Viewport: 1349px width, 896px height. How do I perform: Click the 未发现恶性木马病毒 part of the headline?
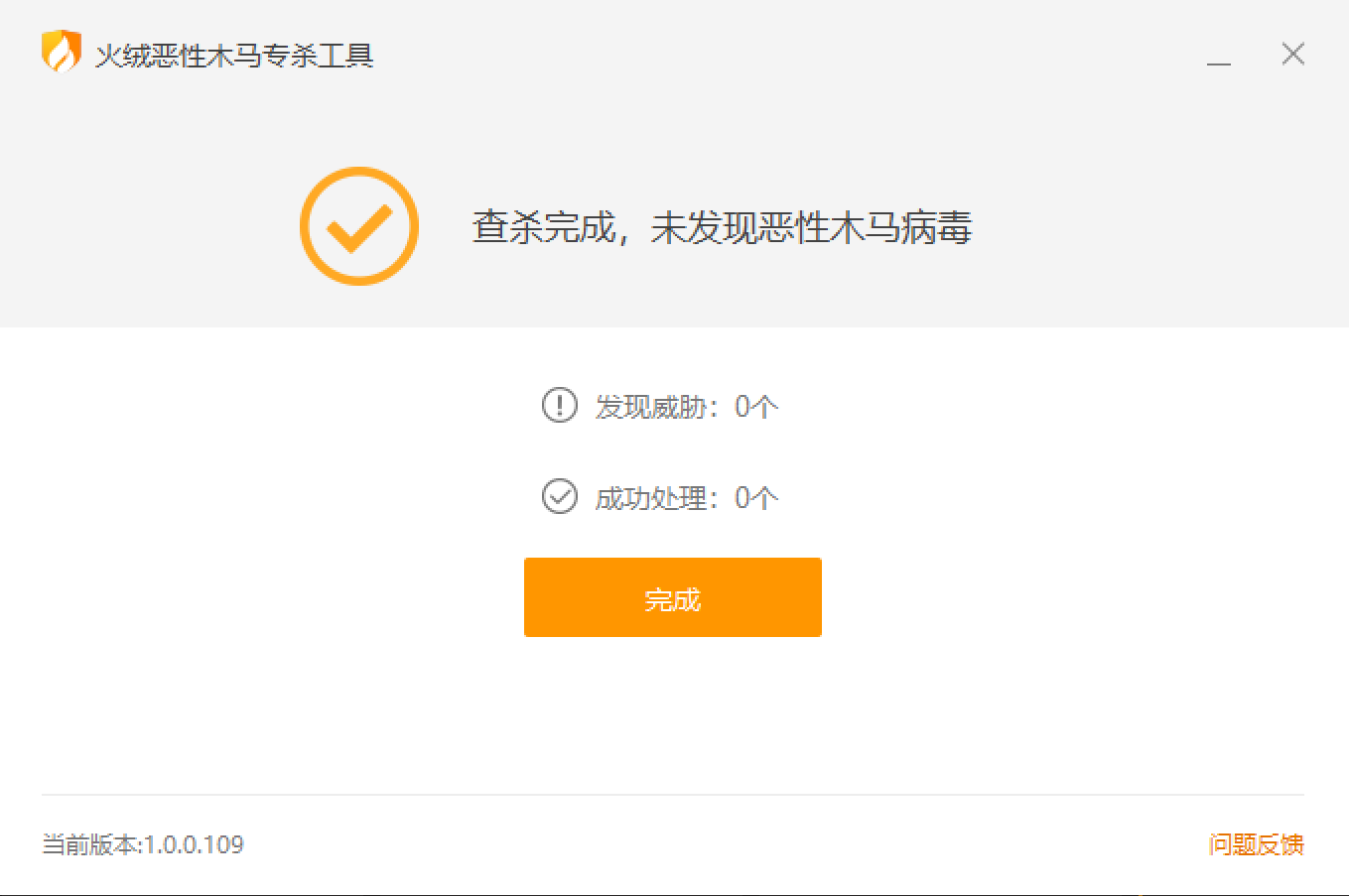tap(811, 227)
